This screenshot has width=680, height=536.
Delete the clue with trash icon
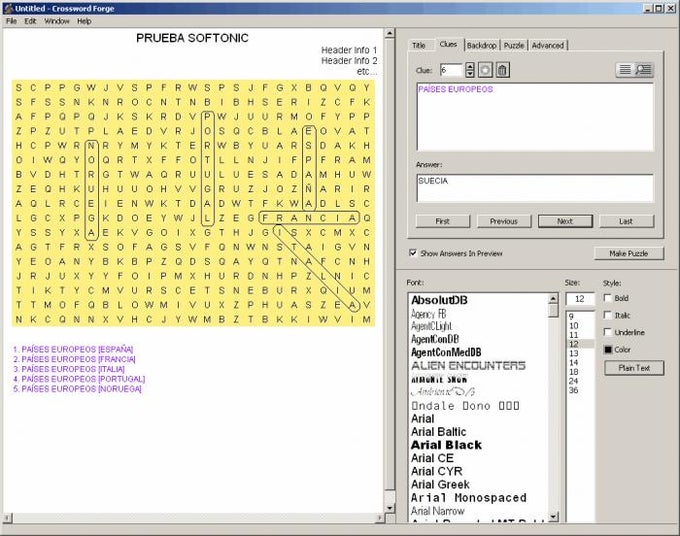(502, 70)
